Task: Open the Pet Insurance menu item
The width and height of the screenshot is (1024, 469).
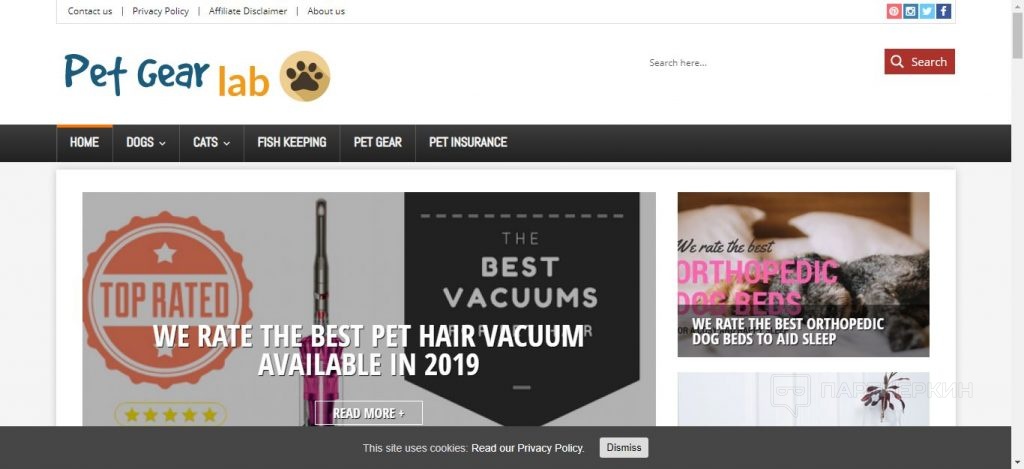Action: click(x=468, y=142)
